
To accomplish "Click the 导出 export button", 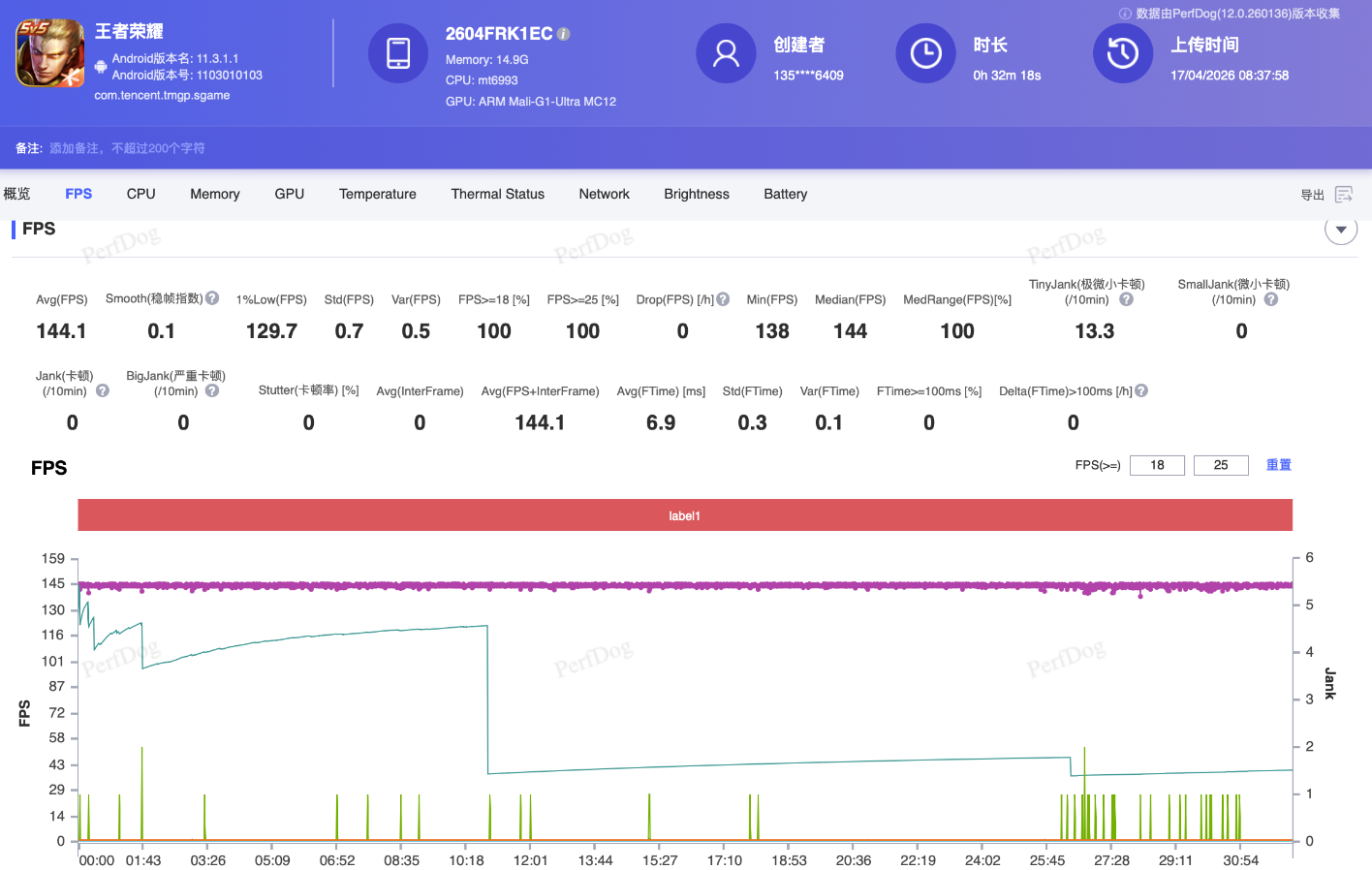I will coord(1312,195).
